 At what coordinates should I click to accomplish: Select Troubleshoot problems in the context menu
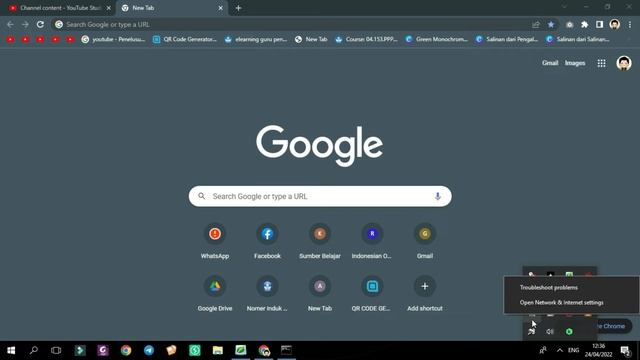571,287
